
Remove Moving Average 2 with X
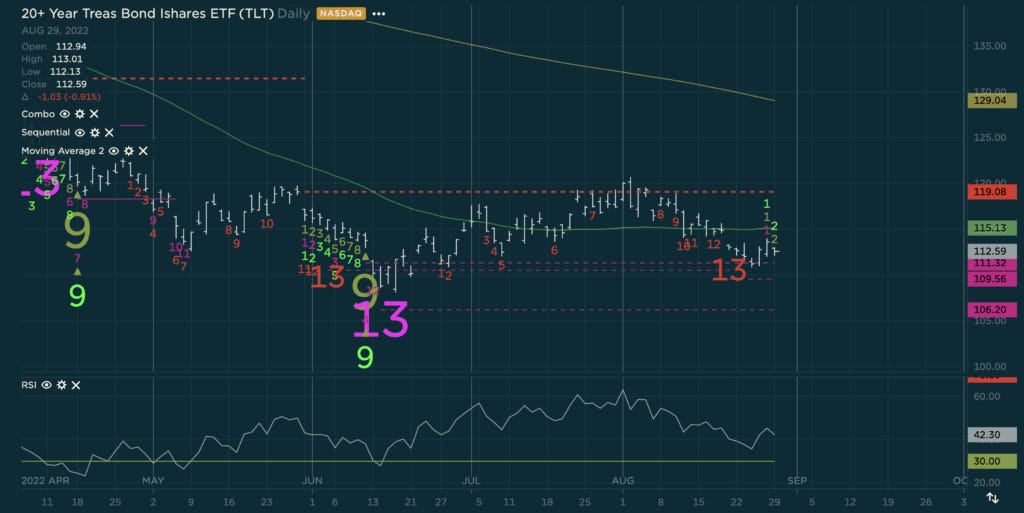[143, 151]
